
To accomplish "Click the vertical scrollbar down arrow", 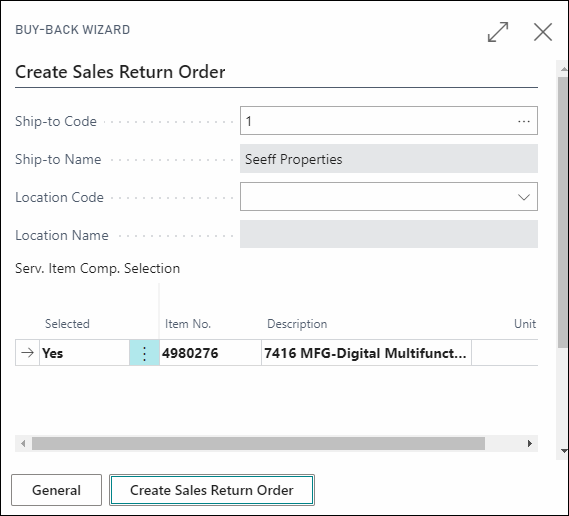I will coord(564,451).
